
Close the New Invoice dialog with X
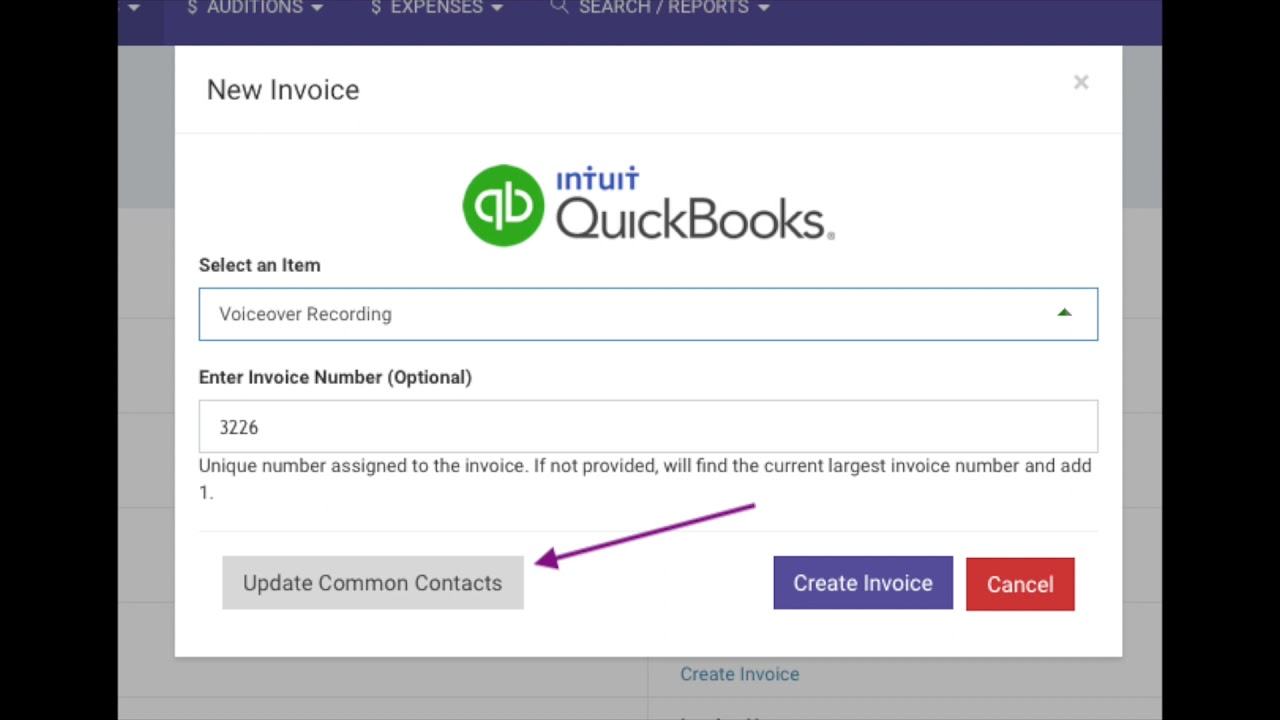(1081, 83)
